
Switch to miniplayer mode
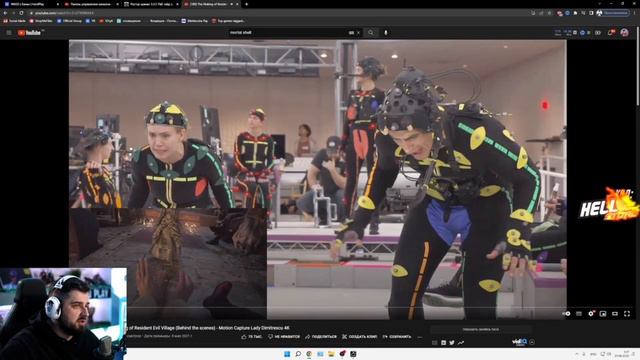(x=603, y=313)
